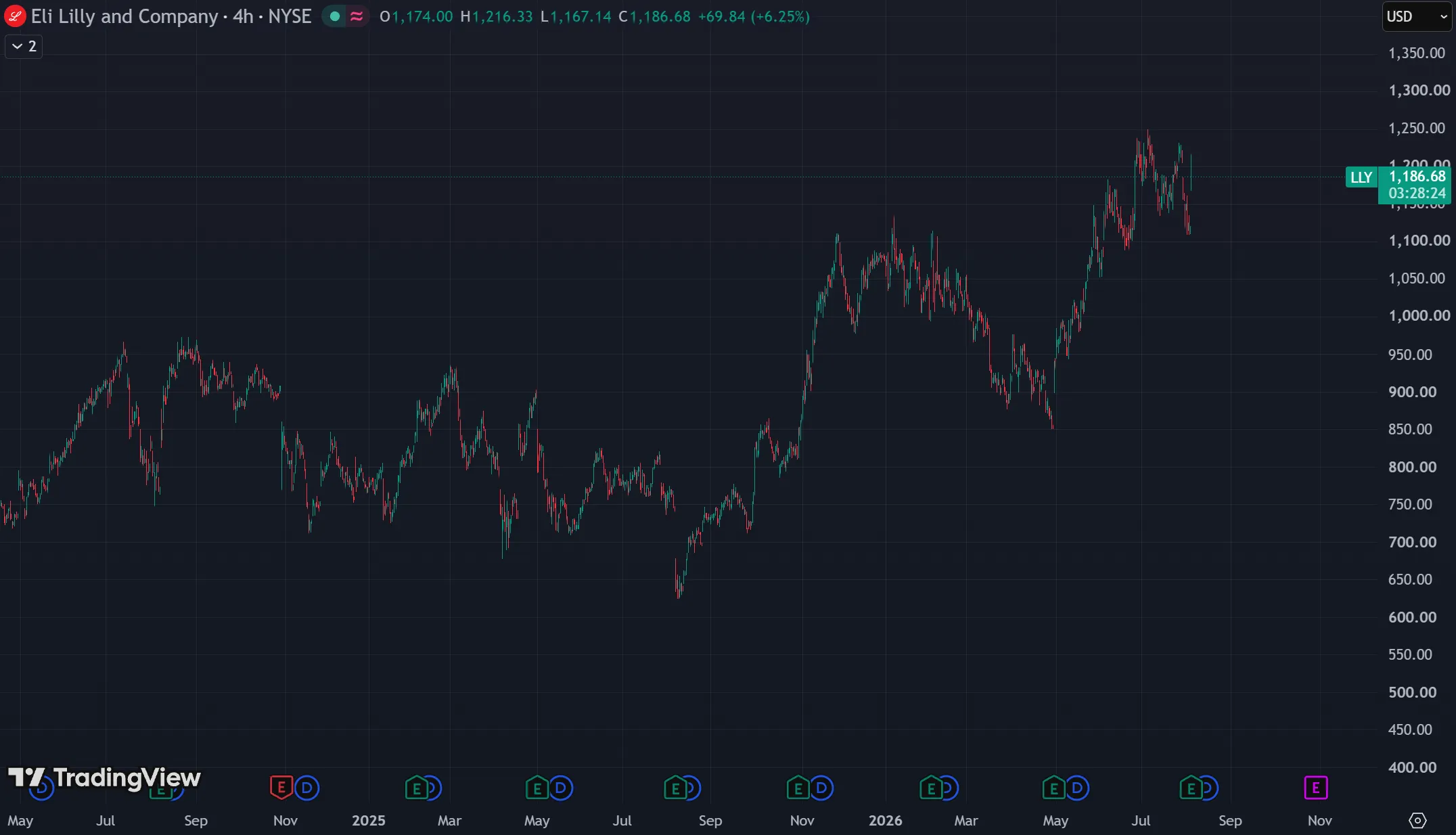This screenshot has width=1456, height=835.
Task: Click the LLY price line label
Action: 1361,177
